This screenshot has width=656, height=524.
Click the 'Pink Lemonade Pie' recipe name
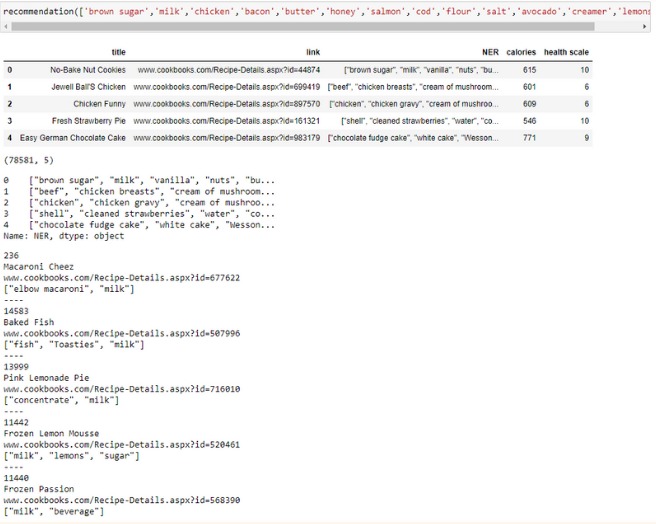[x=46, y=378]
